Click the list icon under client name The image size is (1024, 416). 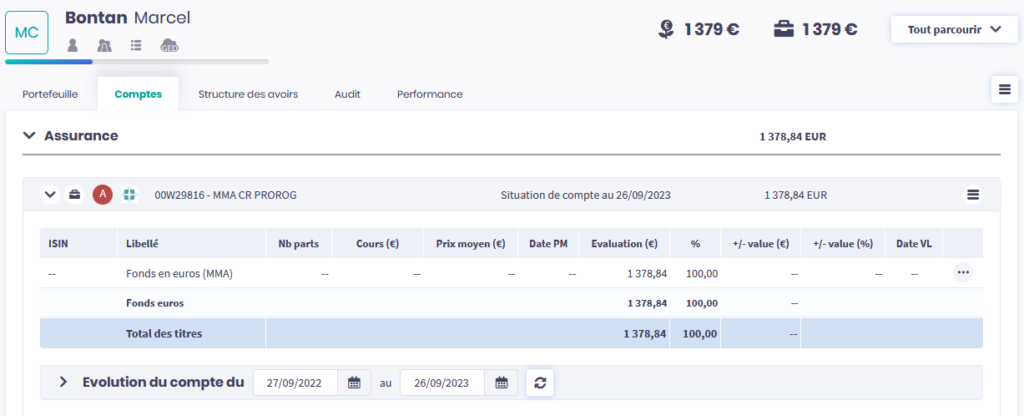[136, 45]
